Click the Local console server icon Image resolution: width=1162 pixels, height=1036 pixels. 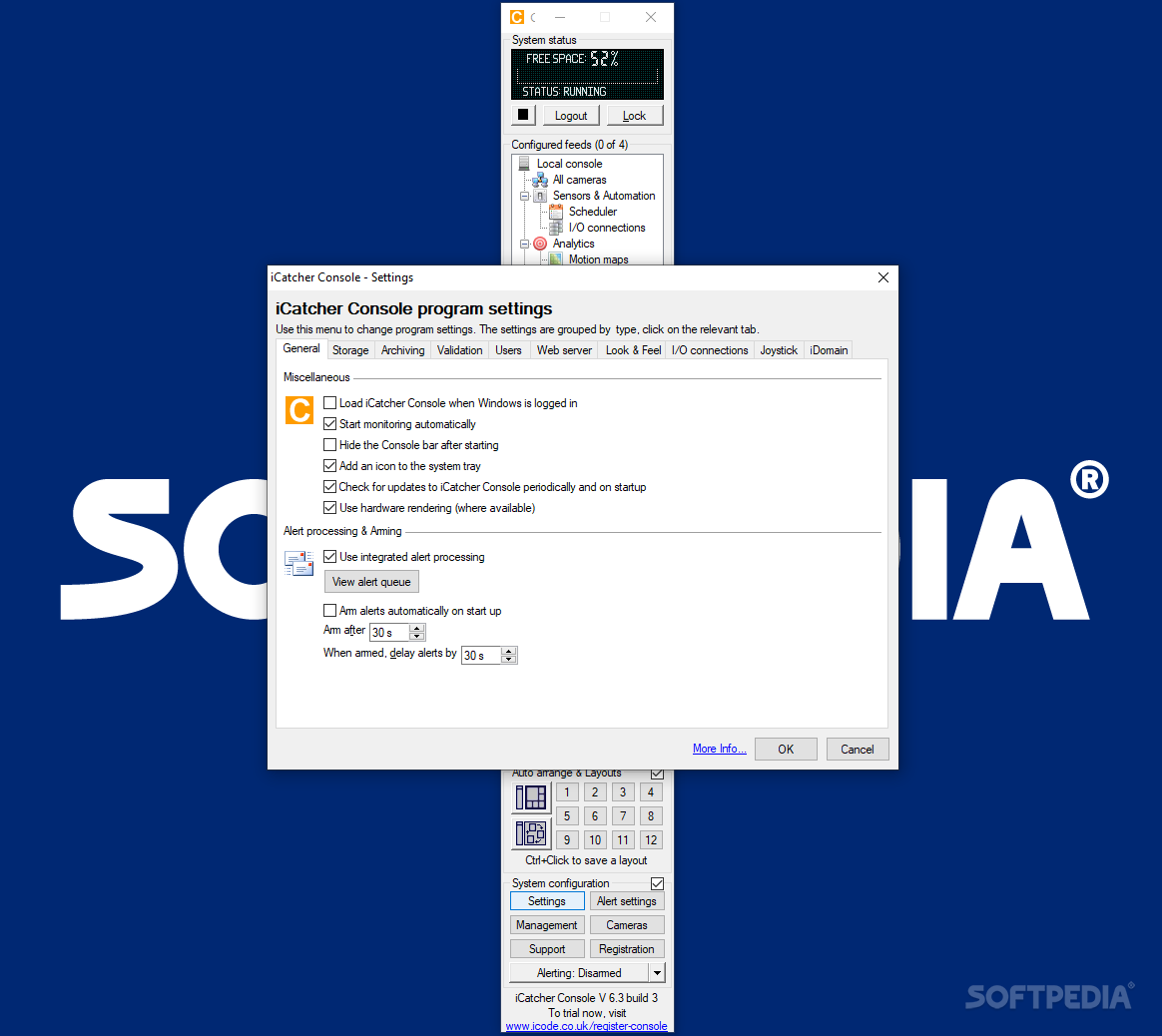(x=524, y=164)
